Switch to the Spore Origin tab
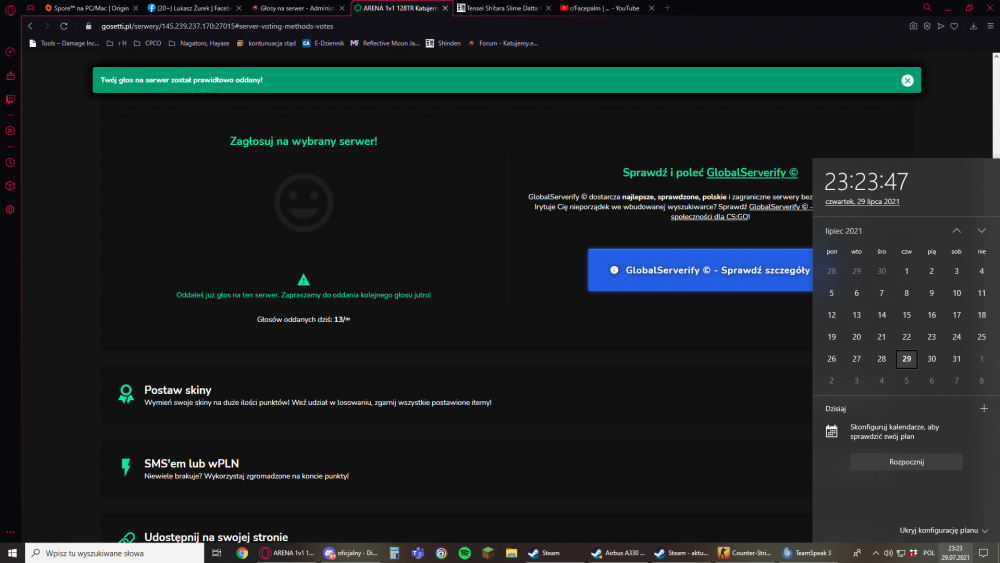Viewport: 1000px width, 563px height. tap(91, 8)
